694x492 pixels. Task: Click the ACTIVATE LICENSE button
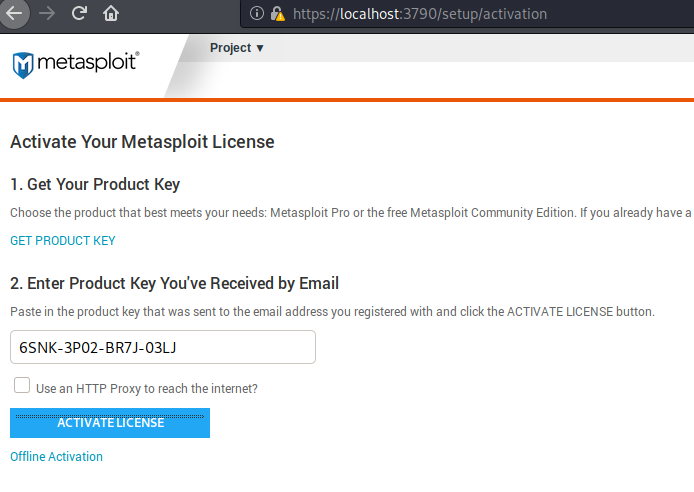(x=110, y=423)
